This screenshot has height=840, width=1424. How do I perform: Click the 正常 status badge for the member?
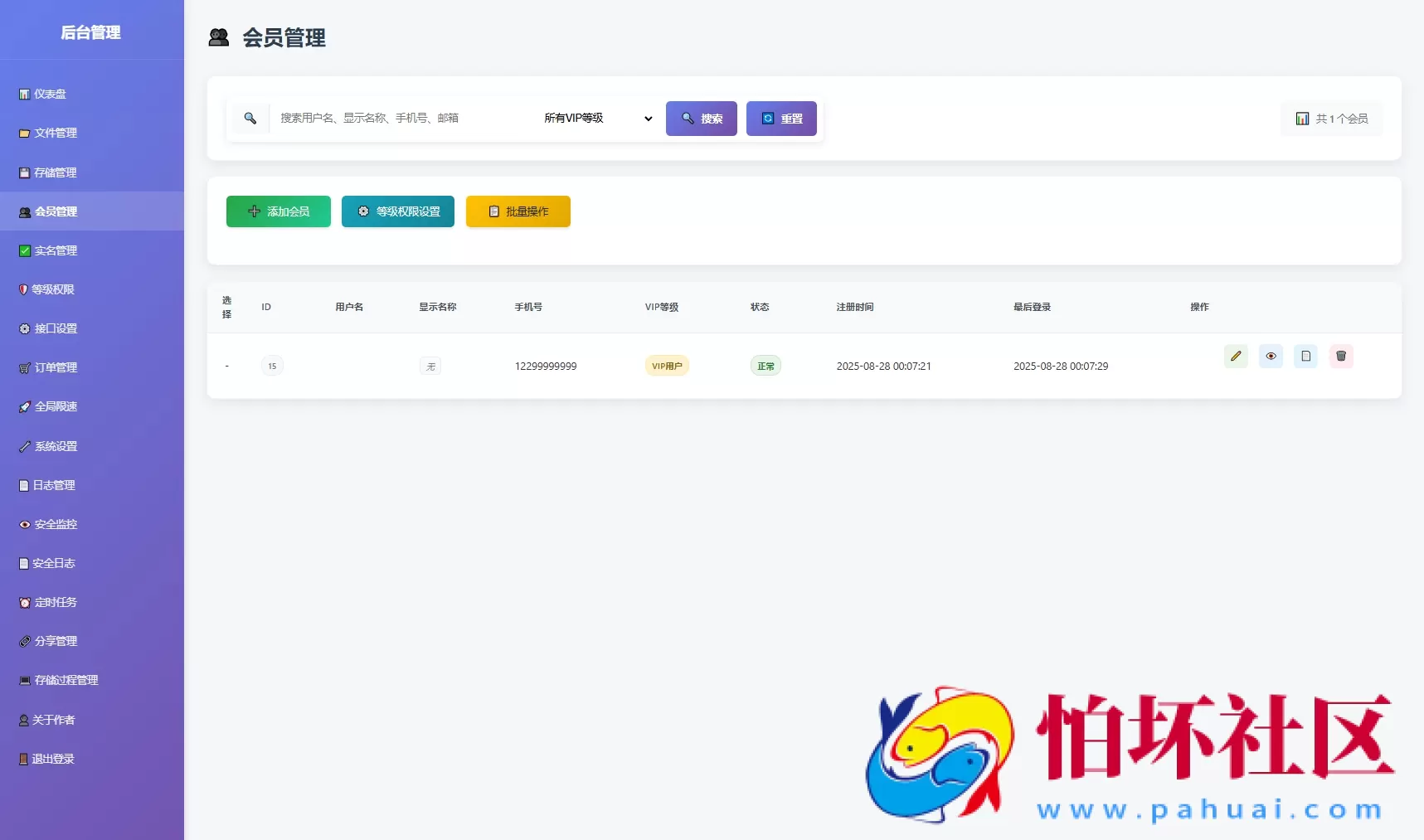tap(765, 365)
